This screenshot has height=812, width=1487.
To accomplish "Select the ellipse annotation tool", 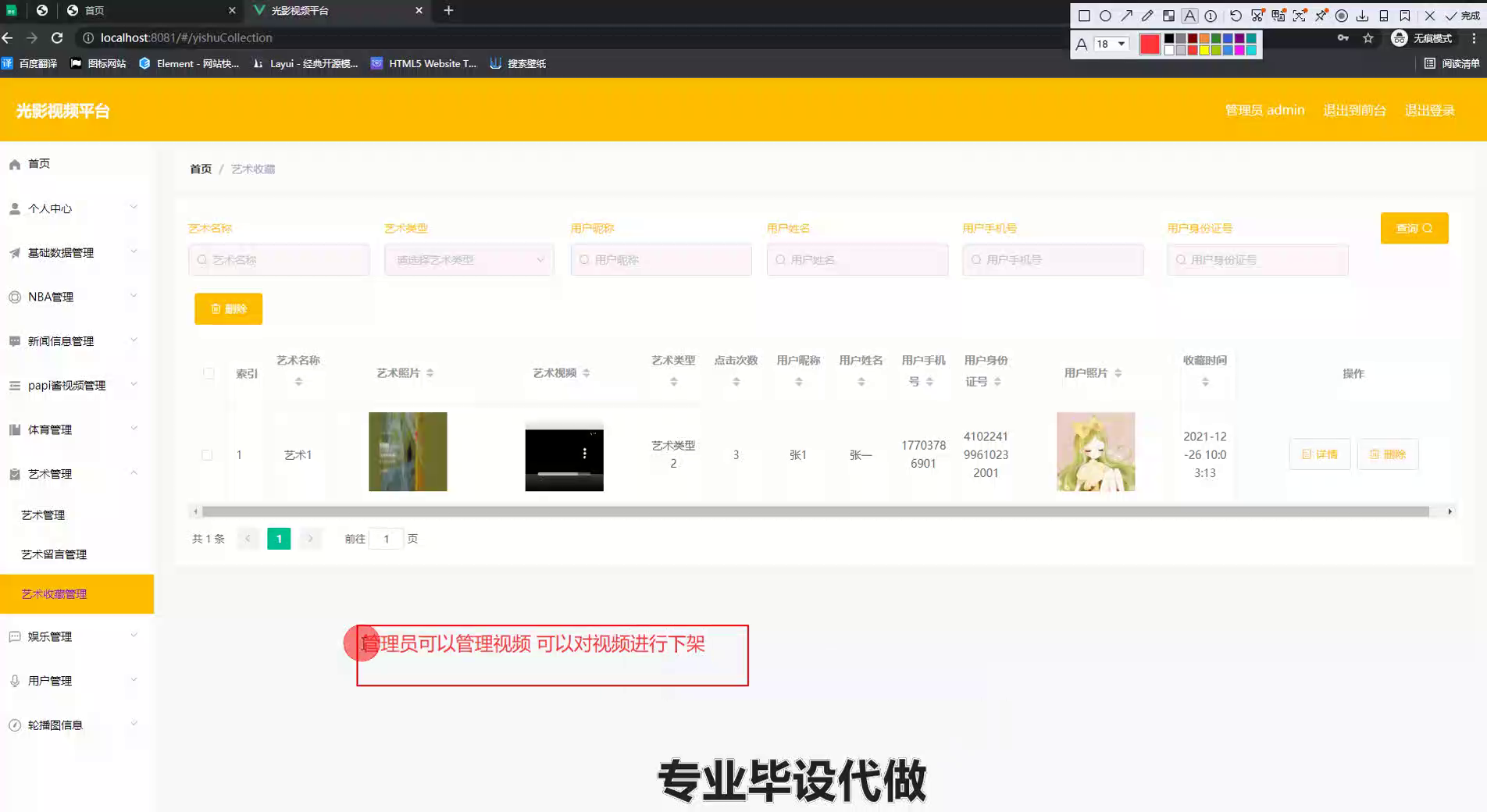I will coord(1105,16).
